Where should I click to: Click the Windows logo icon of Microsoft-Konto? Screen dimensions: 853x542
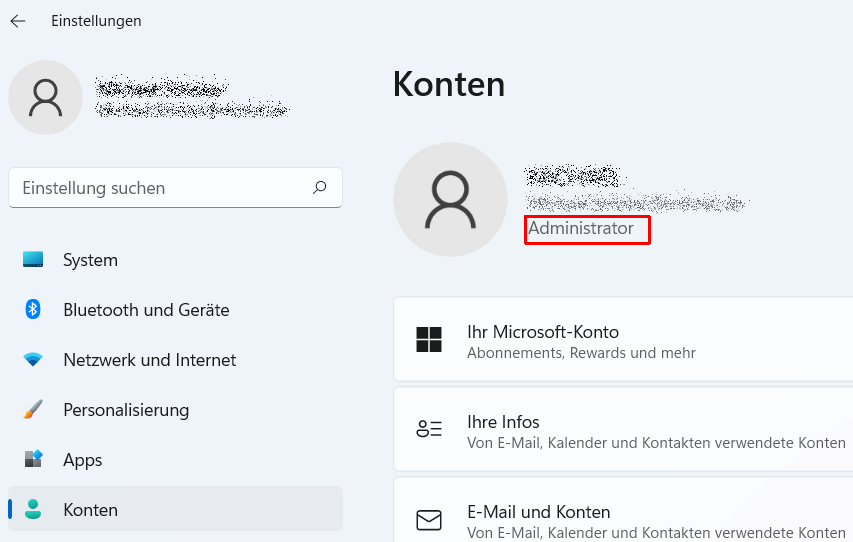pyautogui.click(x=429, y=340)
